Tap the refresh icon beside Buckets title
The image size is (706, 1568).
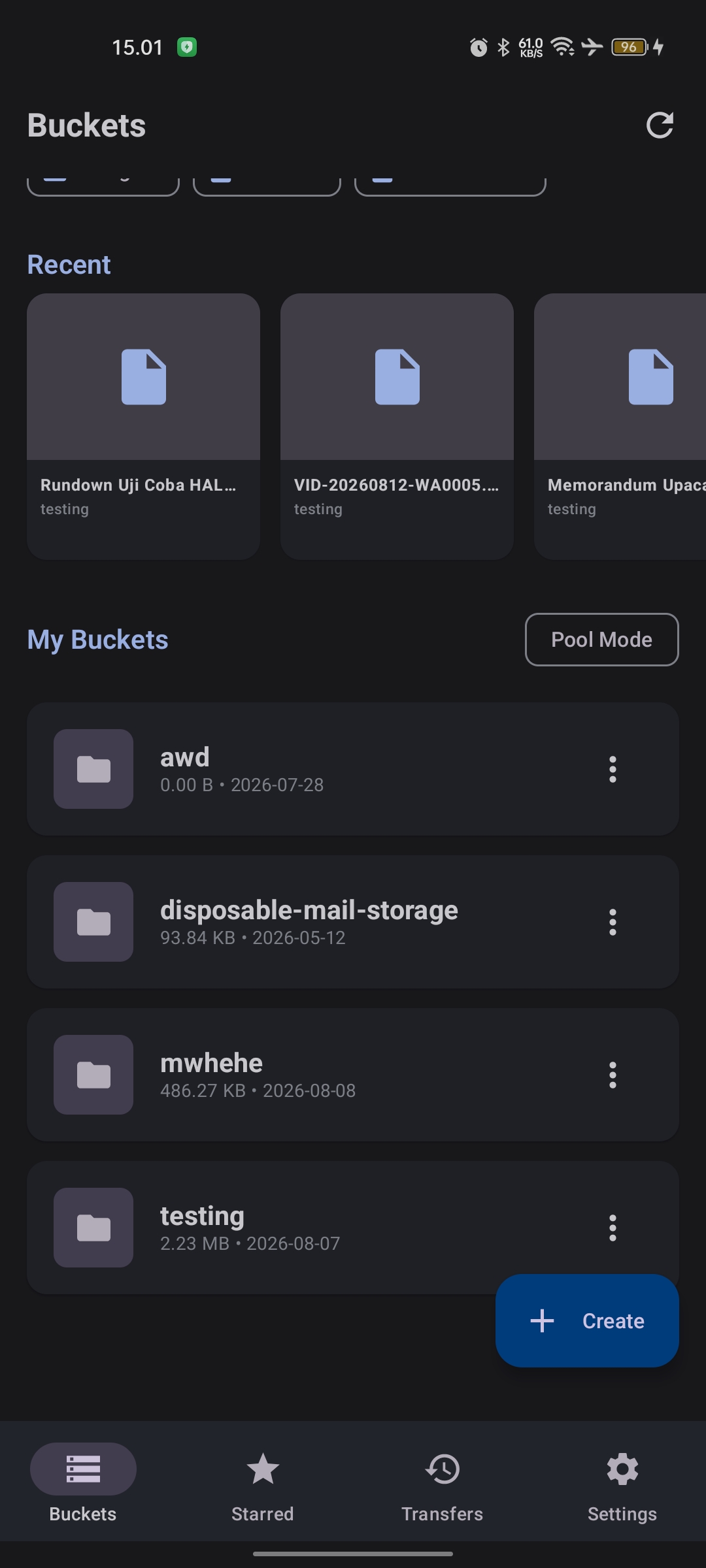[660, 125]
